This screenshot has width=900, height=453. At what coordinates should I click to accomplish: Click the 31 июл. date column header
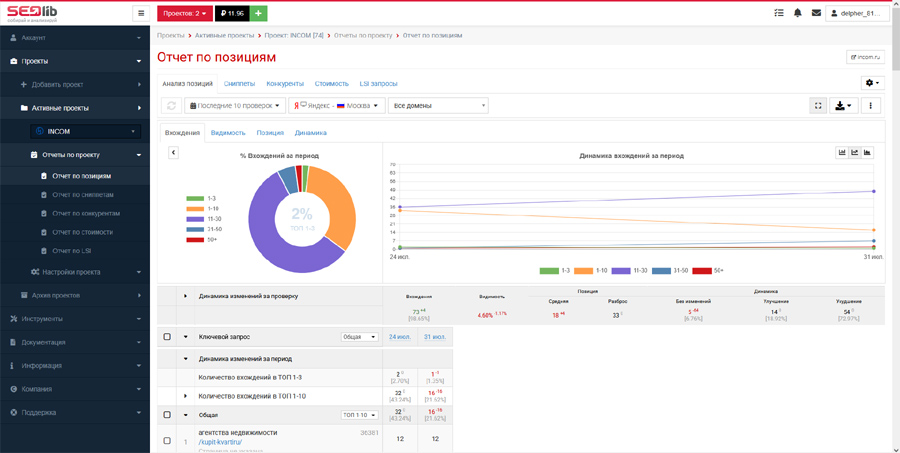[x=435, y=337]
